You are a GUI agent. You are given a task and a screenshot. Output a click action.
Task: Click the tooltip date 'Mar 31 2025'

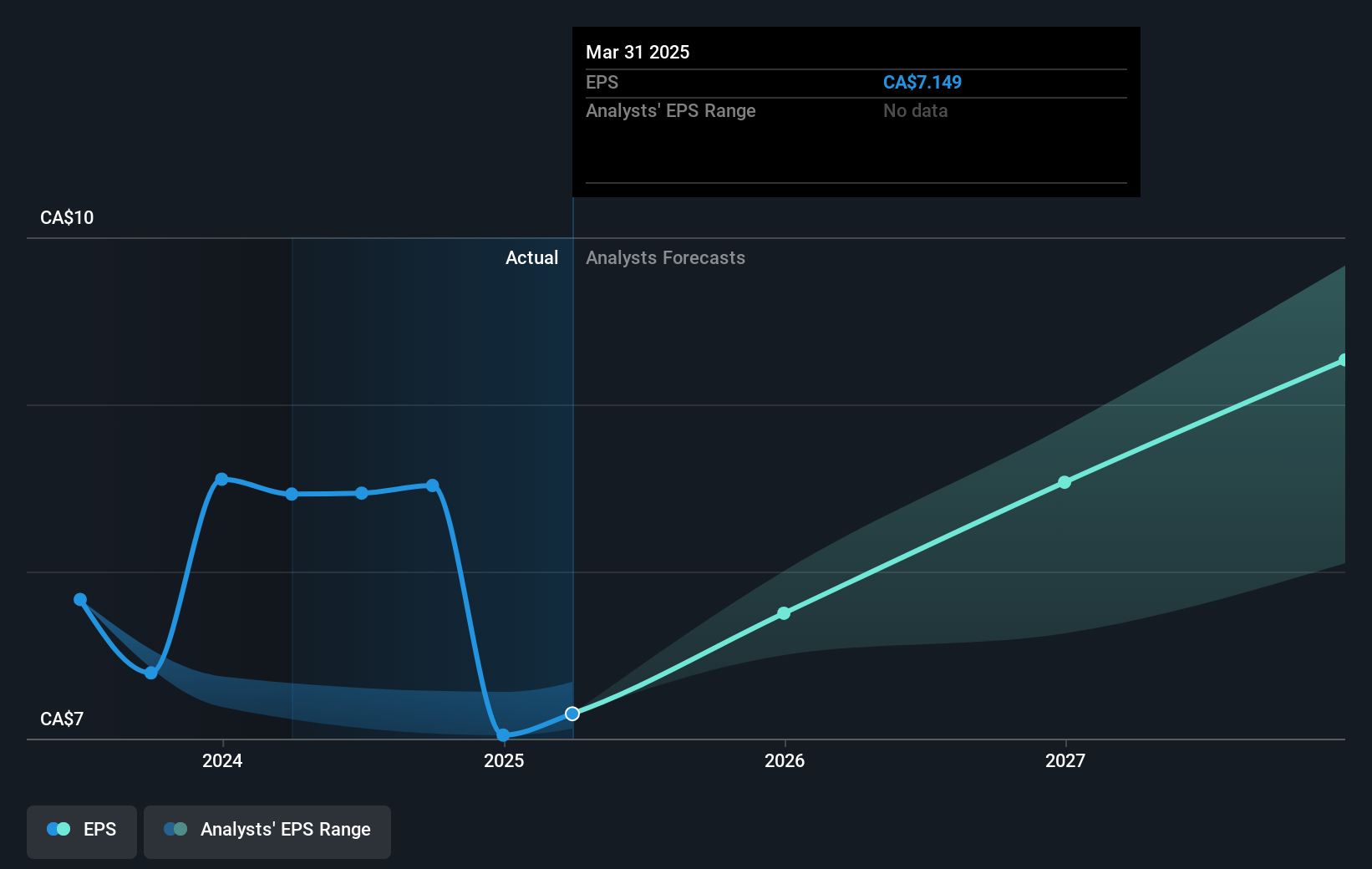(x=638, y=52)
